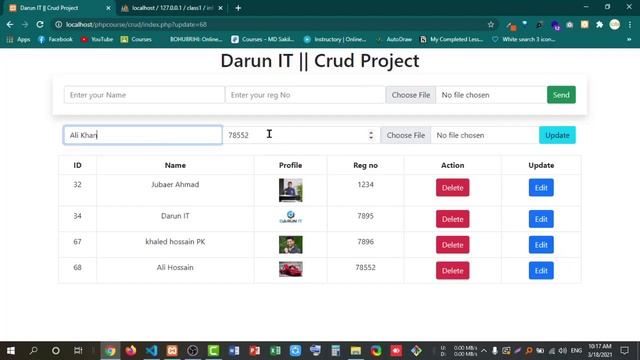
Task: Open Camtasia green C icon in taskbar
Action: pos(213,351)
